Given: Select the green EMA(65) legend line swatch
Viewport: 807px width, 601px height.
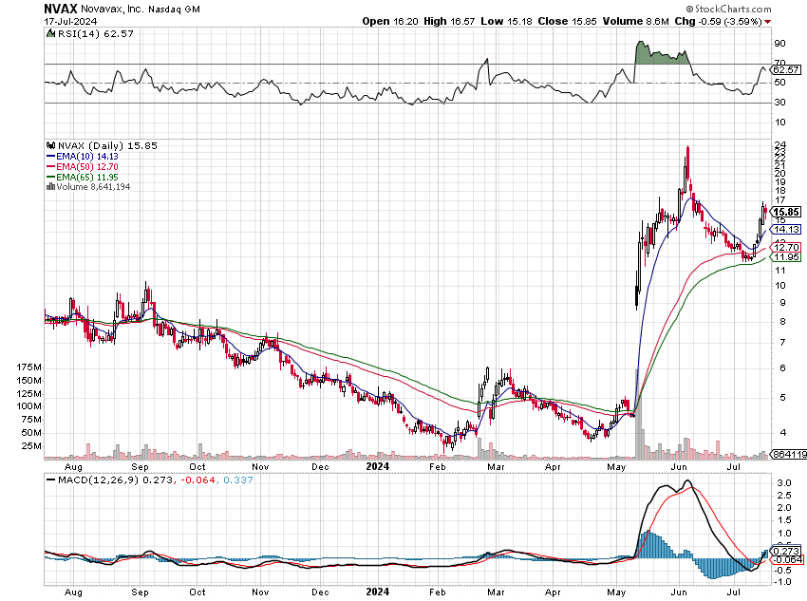Looking at the screenshot, I should (x=50, y=177).
